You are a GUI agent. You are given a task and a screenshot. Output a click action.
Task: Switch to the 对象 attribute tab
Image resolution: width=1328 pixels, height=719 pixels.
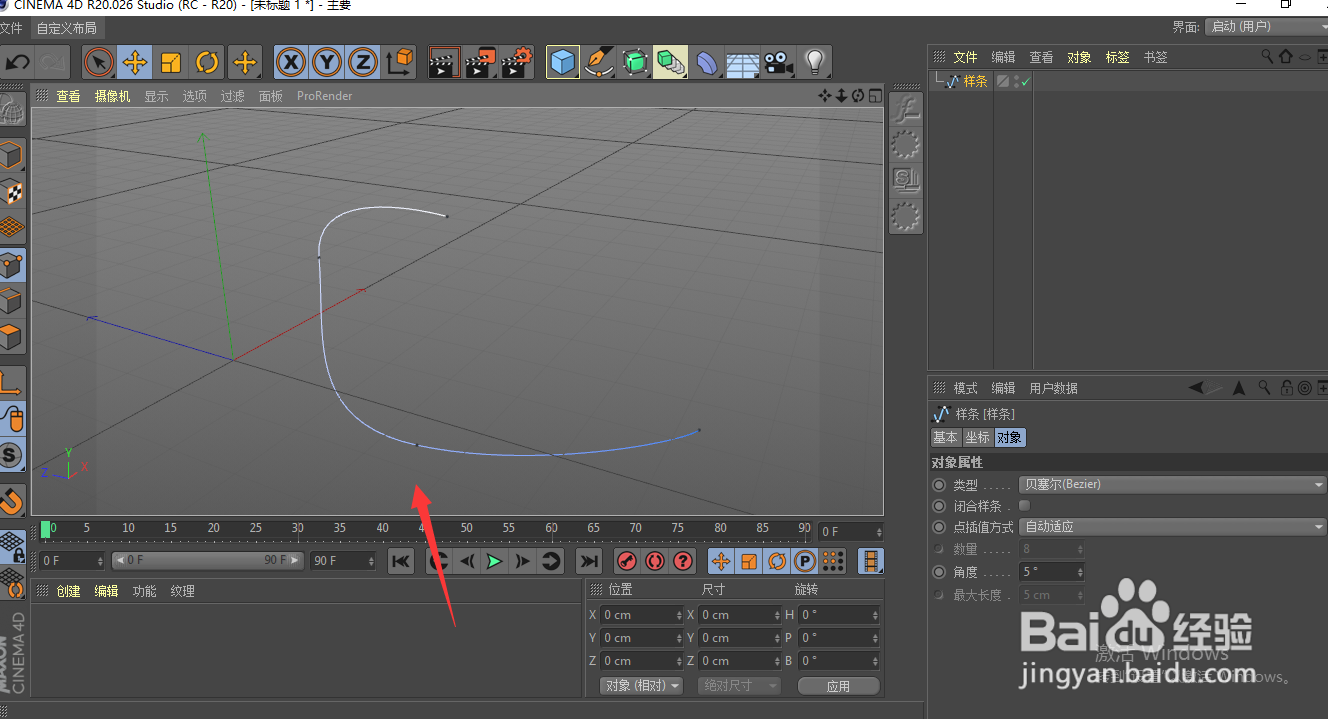click(1010, 437)
